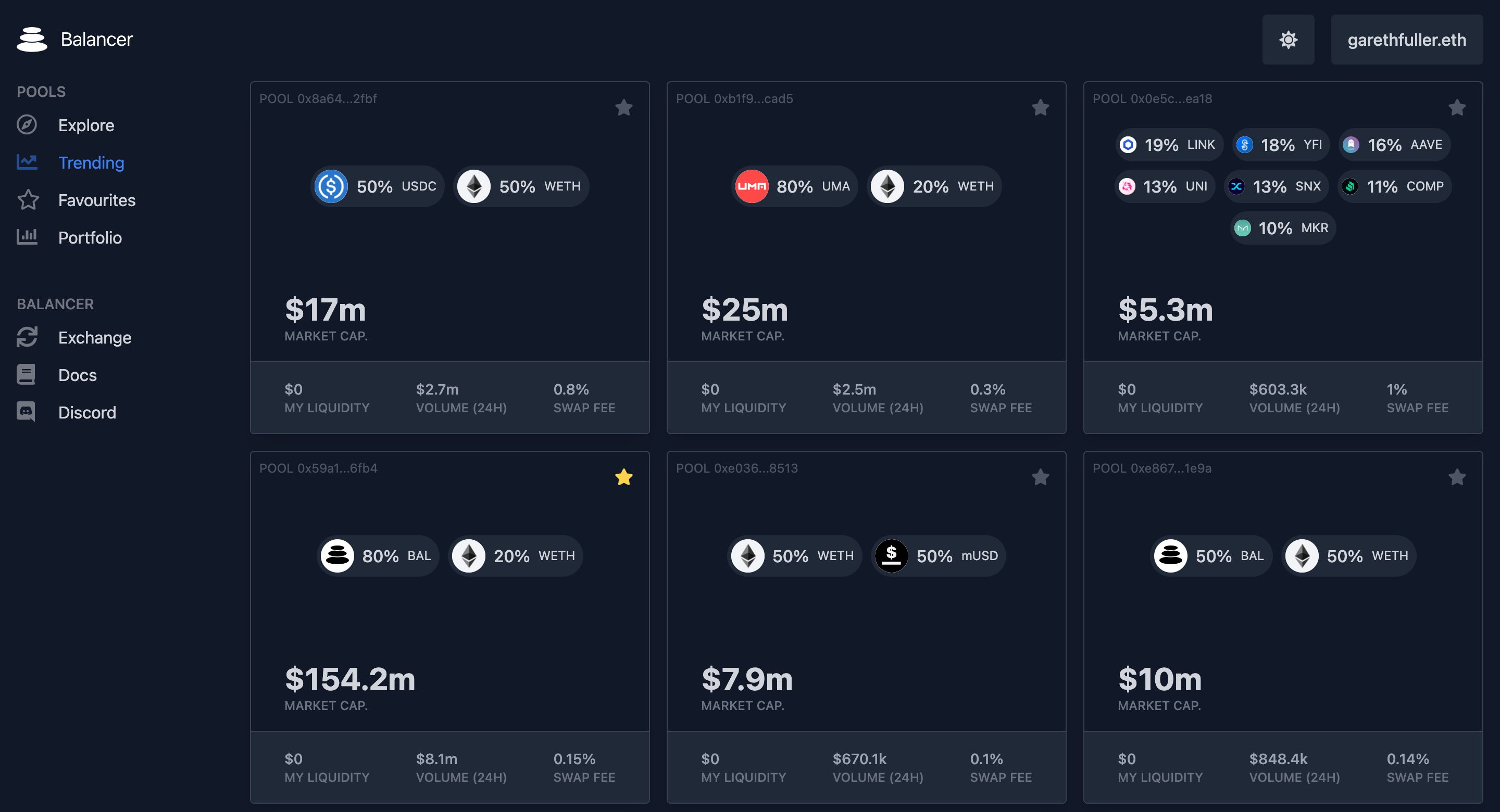Open pool 0x8a64...2fbf address label

(318, 99)
